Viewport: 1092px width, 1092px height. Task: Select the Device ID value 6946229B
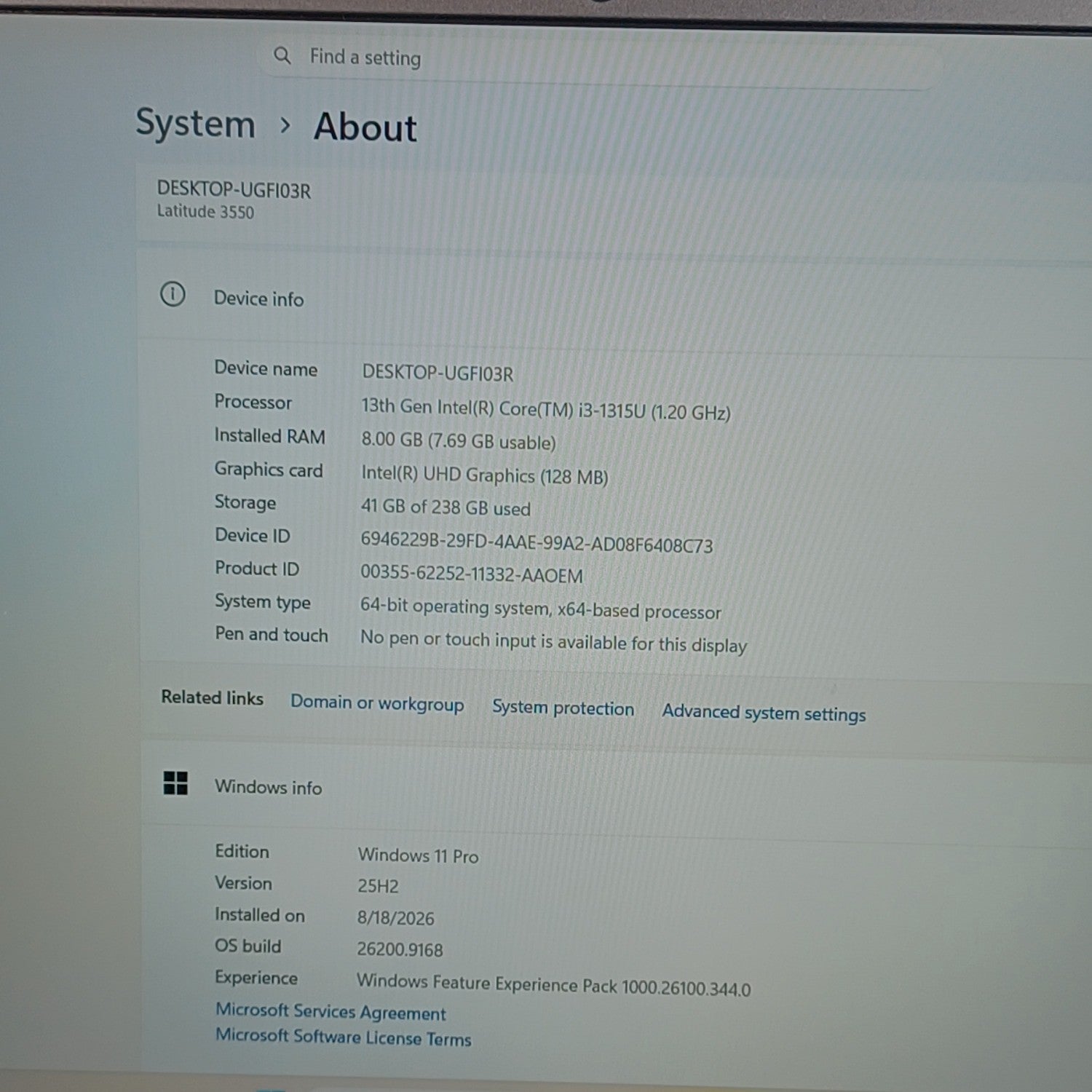[537, 542]
